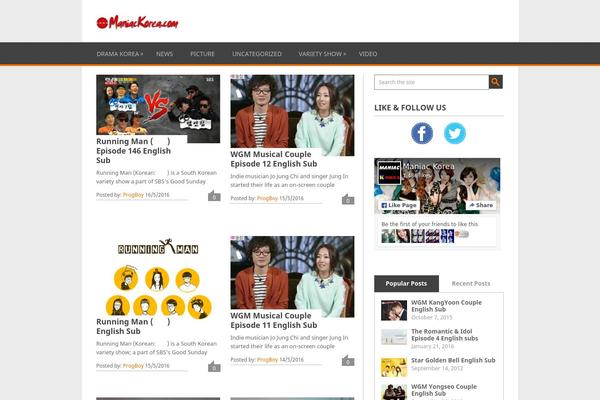Open the Picture menu item
Image resolution: width=600 pixels, height=400 pixels.
202,54
